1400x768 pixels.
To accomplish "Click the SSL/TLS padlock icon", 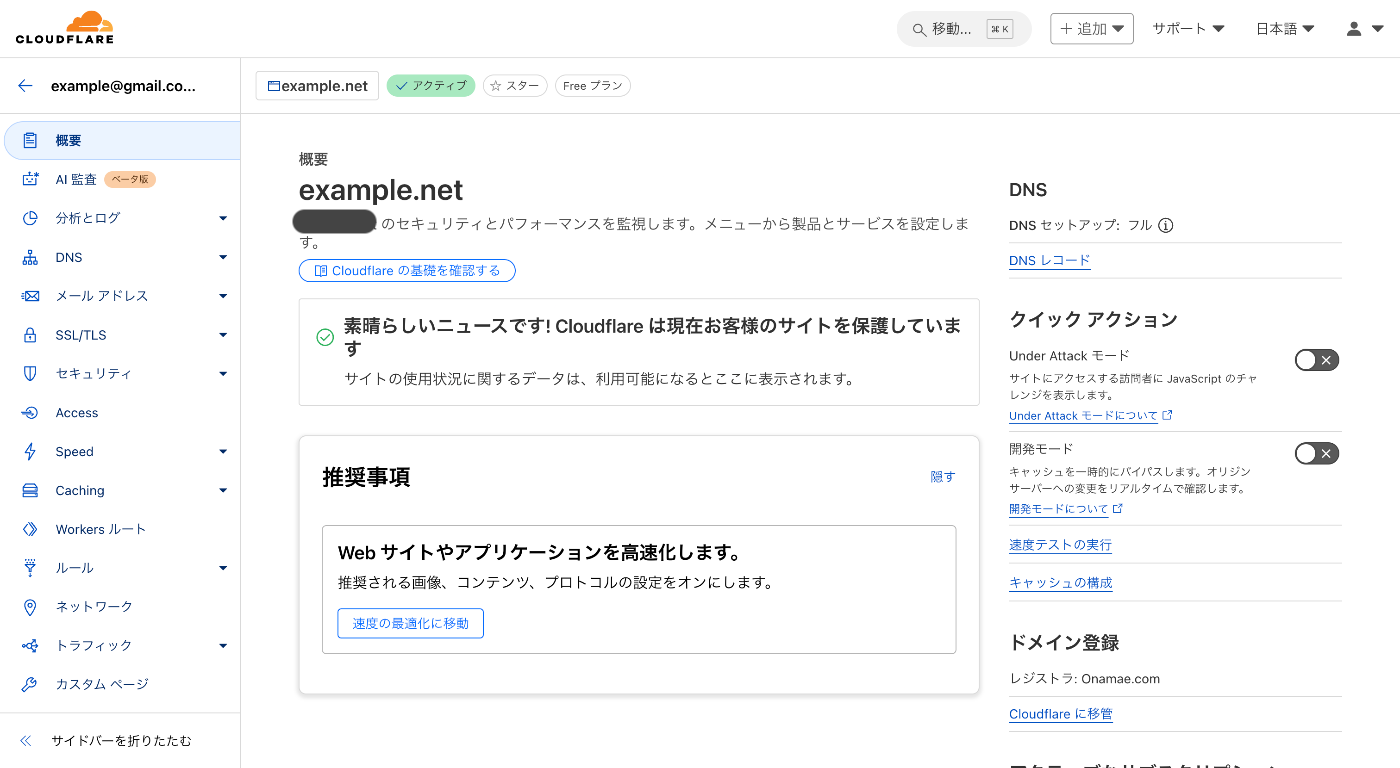I will (30, 335).
